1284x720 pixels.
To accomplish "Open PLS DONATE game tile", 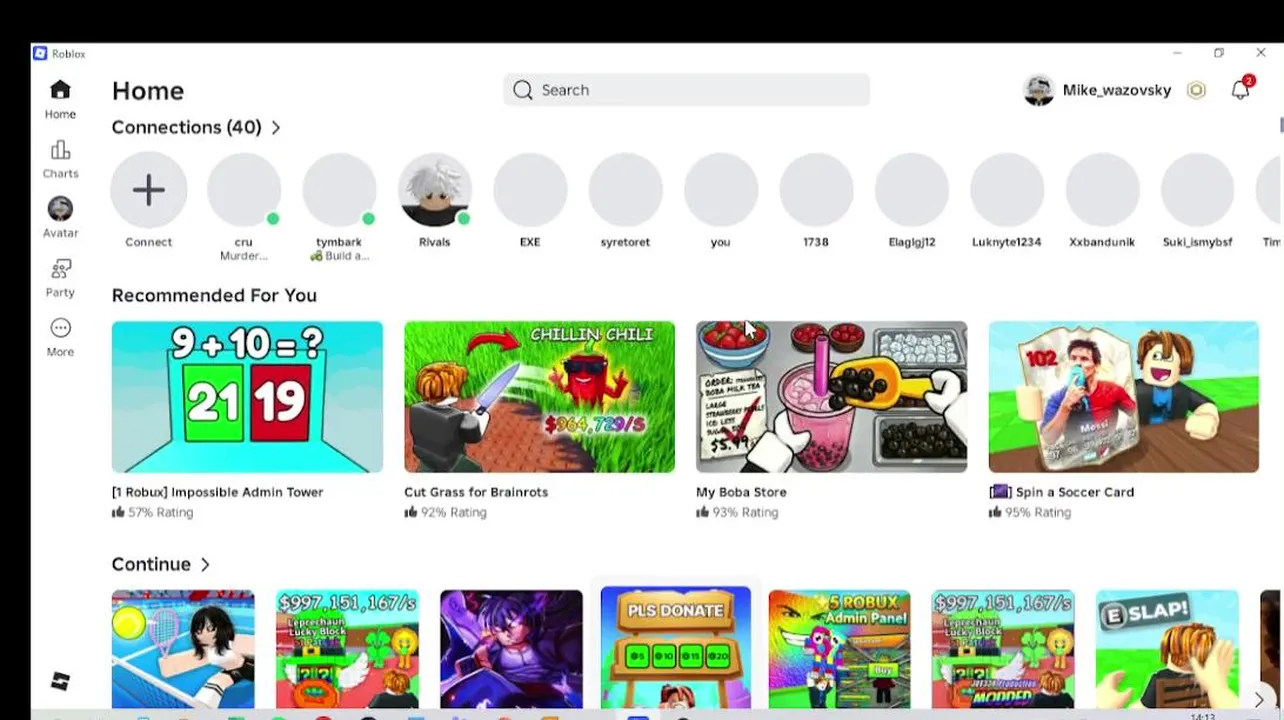I will point(675,647).
